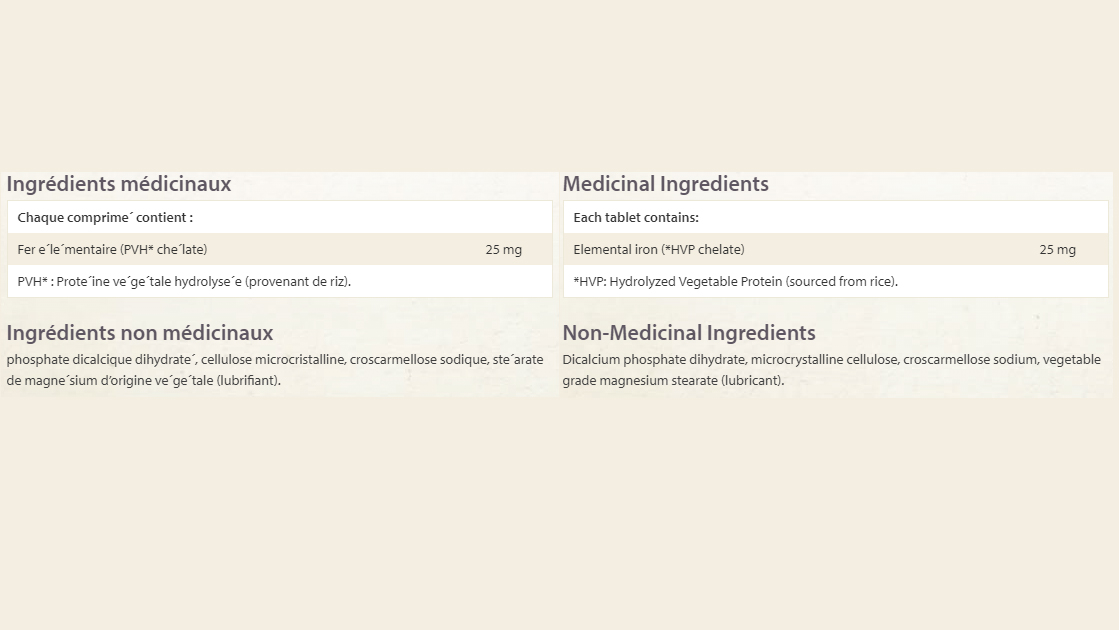Click the 'Elemental iron (*HVP chelate)' cell
The image size is (1119, 630).
(658, 249)
